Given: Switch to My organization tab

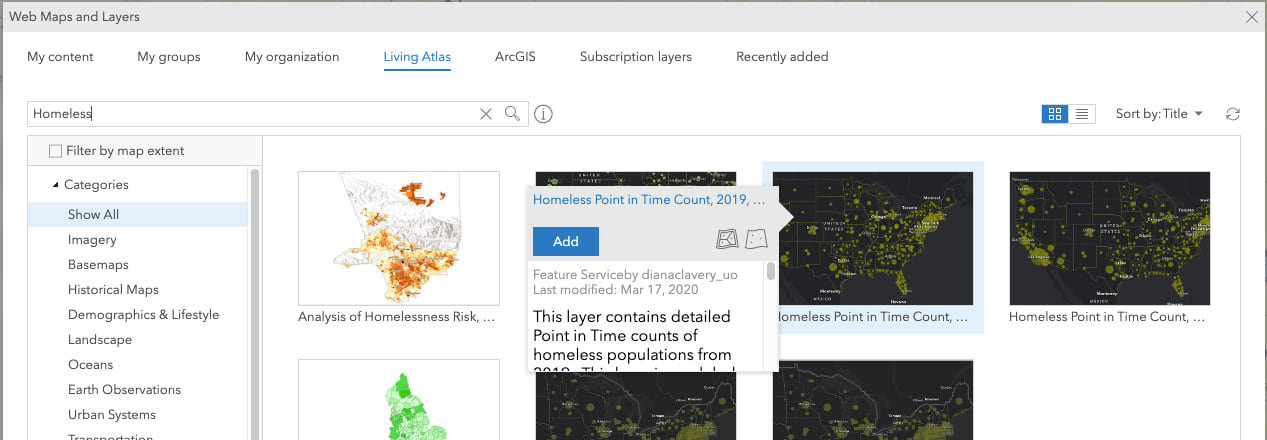Looking at the screenshot, I should [292, 57].
